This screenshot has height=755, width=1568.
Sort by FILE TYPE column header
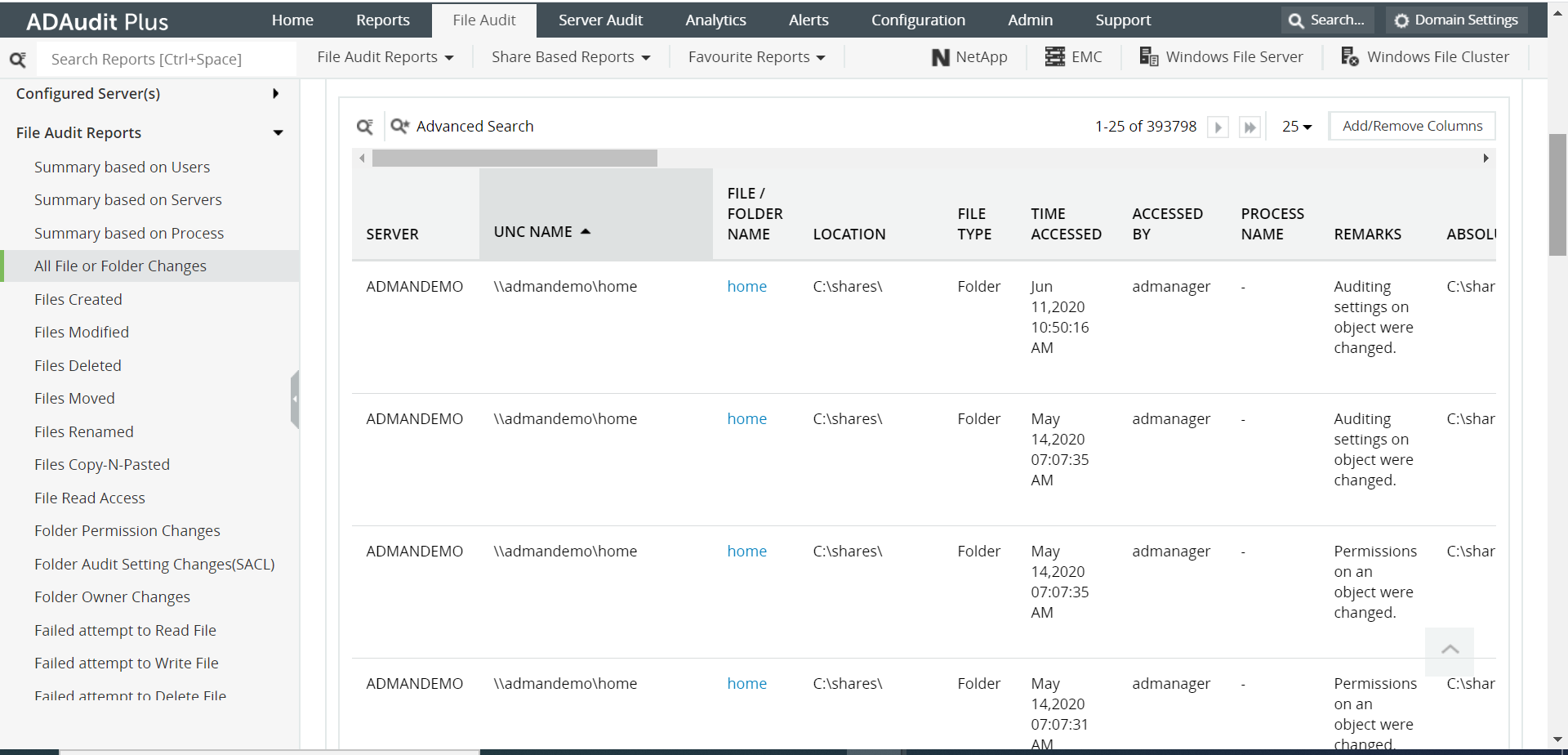coord(974,224)
